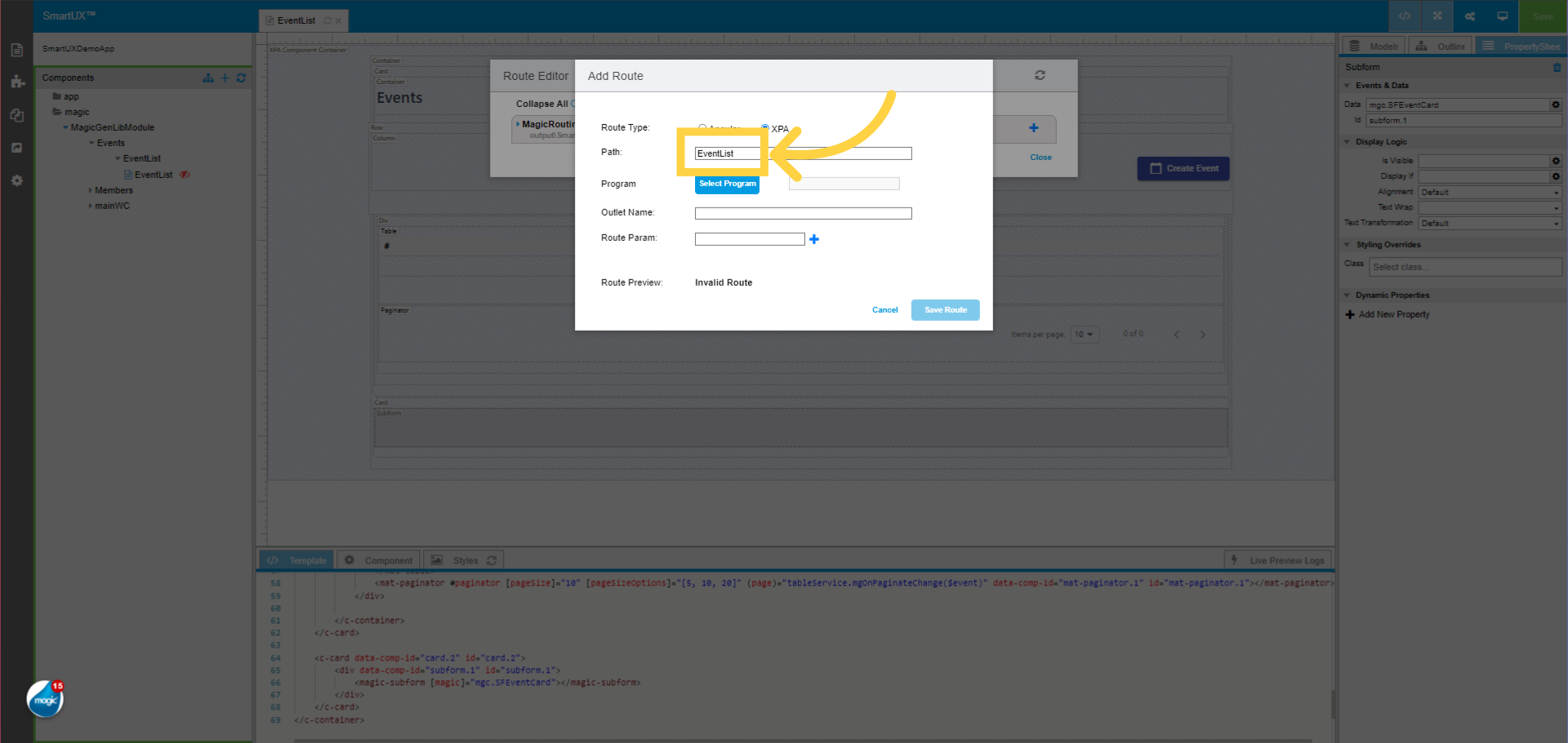Click the Outlet Name input field
1568x743 pixels.
pyautogui.click(x=803, y=213)
